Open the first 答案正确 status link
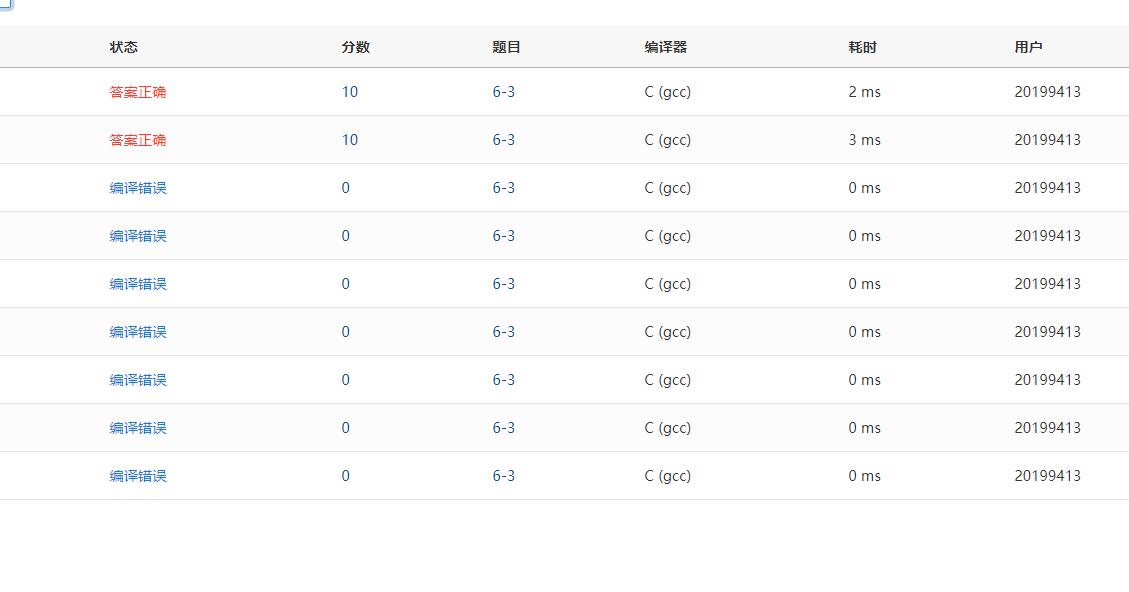The height and width of the screenshot is (592, 1129). (138, 92)
